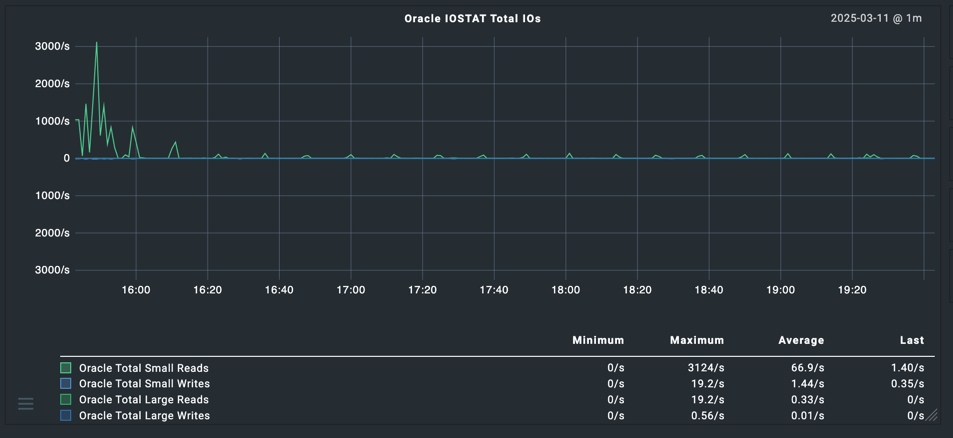Toggle the Oracle Total Large Writes series
Screen dimensions: 953x438
(144, 416)
